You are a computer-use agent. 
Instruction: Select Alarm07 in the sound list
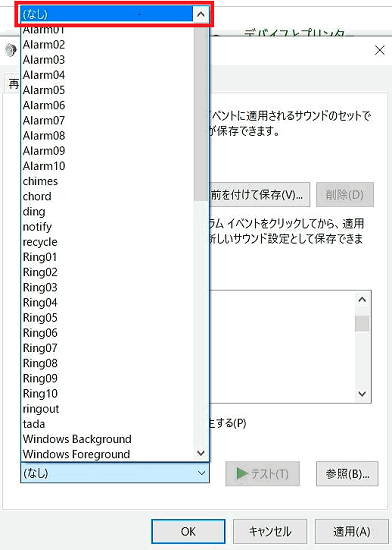107,120
